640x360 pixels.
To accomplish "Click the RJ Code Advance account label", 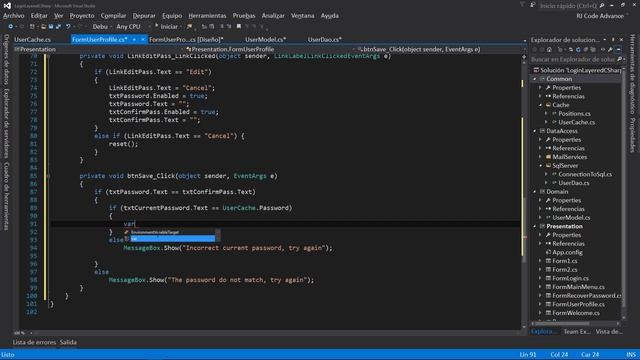I will tap(600, 16).
